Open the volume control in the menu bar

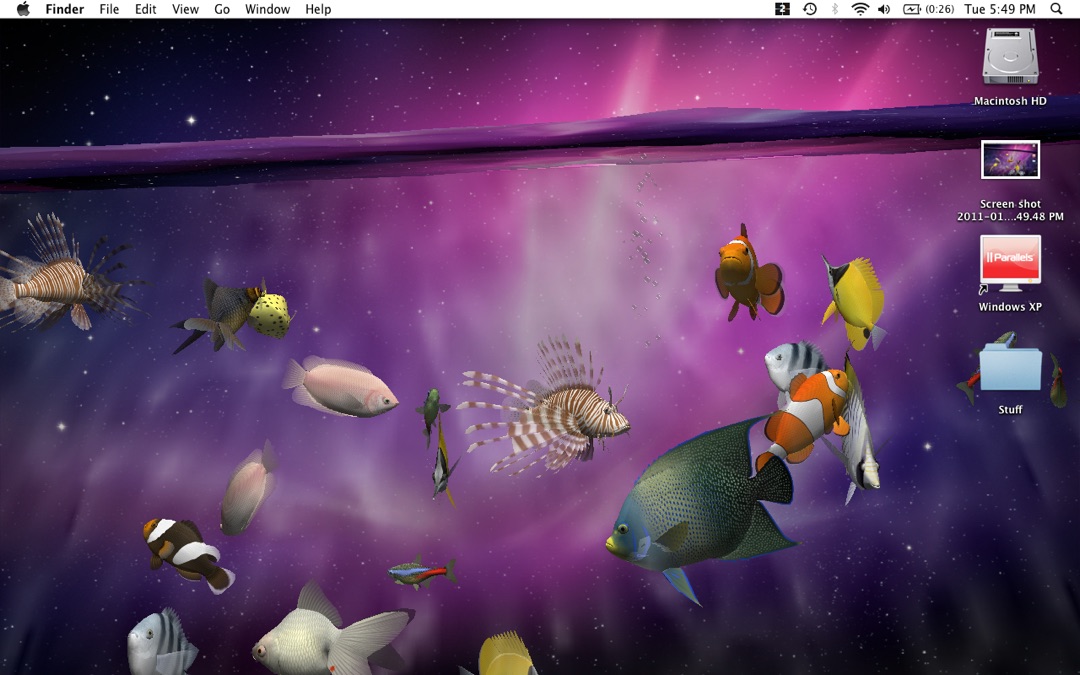(884, 9)
